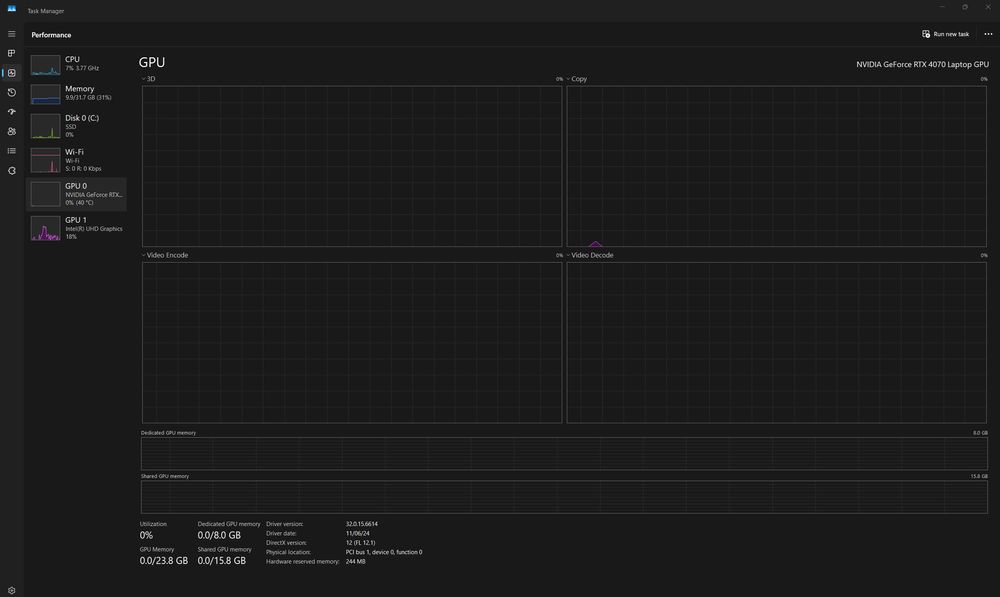Open the hamburger navigation menu
1000x597 pixels.
tap(11, 34)
